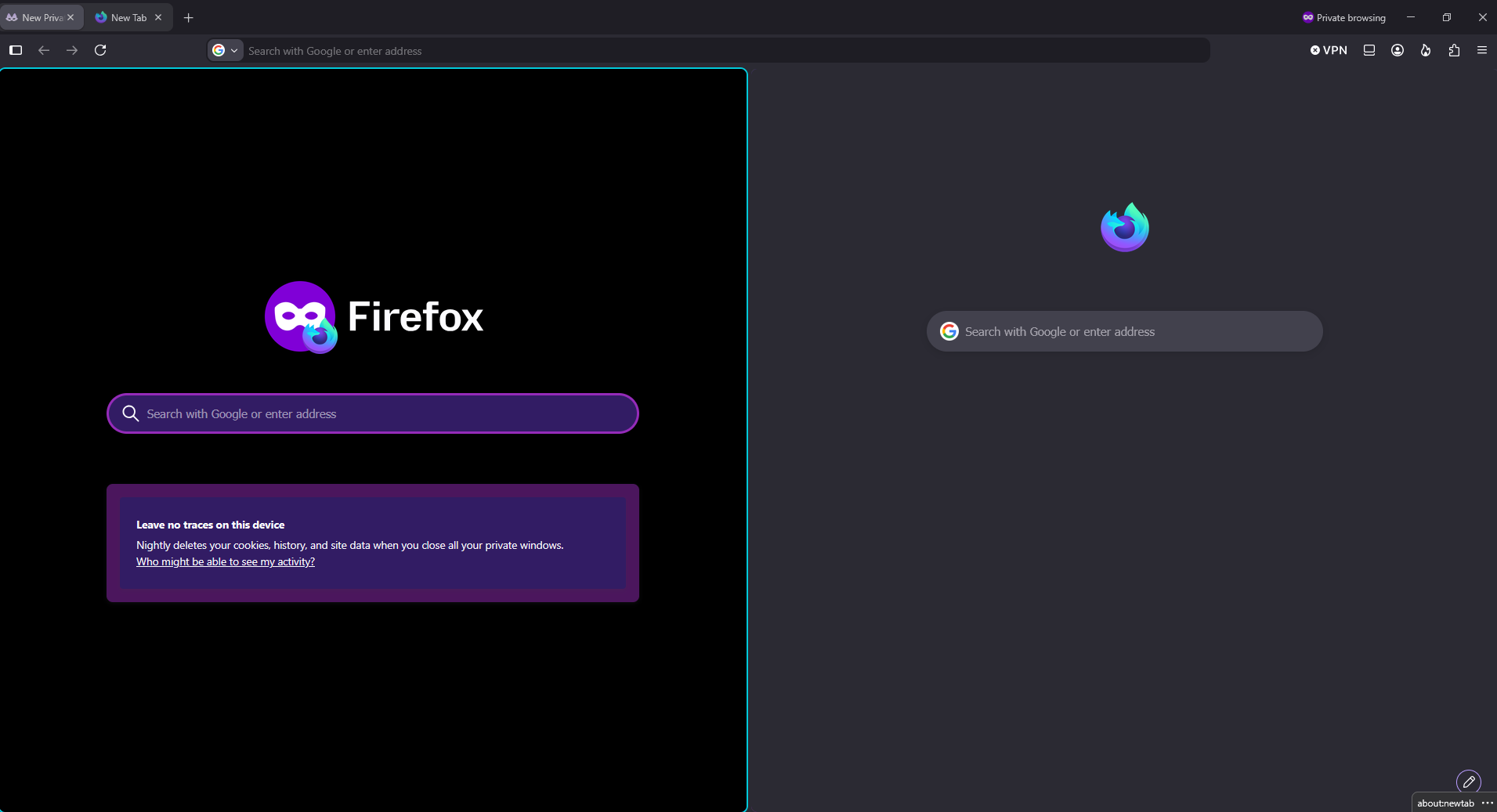Click the new tab pane Google search field

pyautogui.click(x=1125, y=331)
